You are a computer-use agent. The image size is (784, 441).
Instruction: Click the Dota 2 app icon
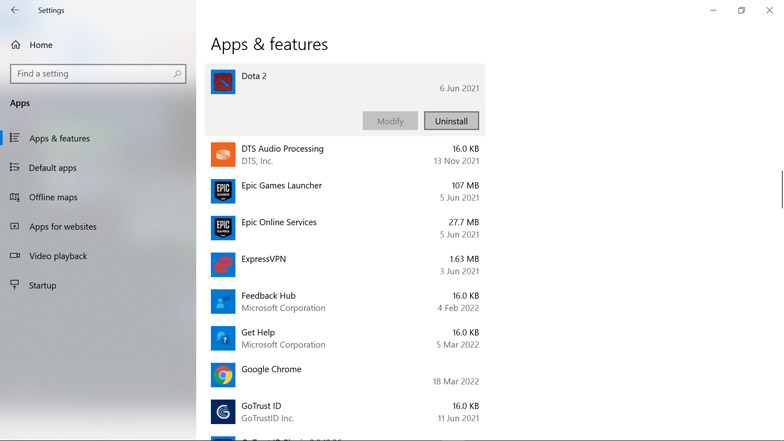223,82
